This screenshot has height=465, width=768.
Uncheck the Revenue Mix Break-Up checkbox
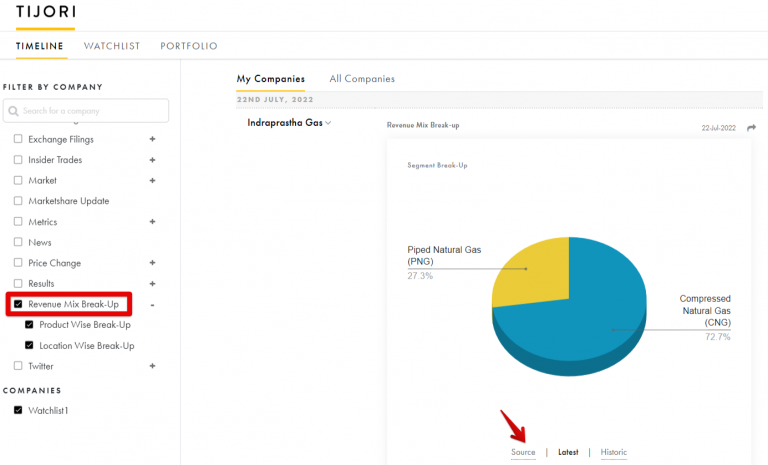point(18,304)
